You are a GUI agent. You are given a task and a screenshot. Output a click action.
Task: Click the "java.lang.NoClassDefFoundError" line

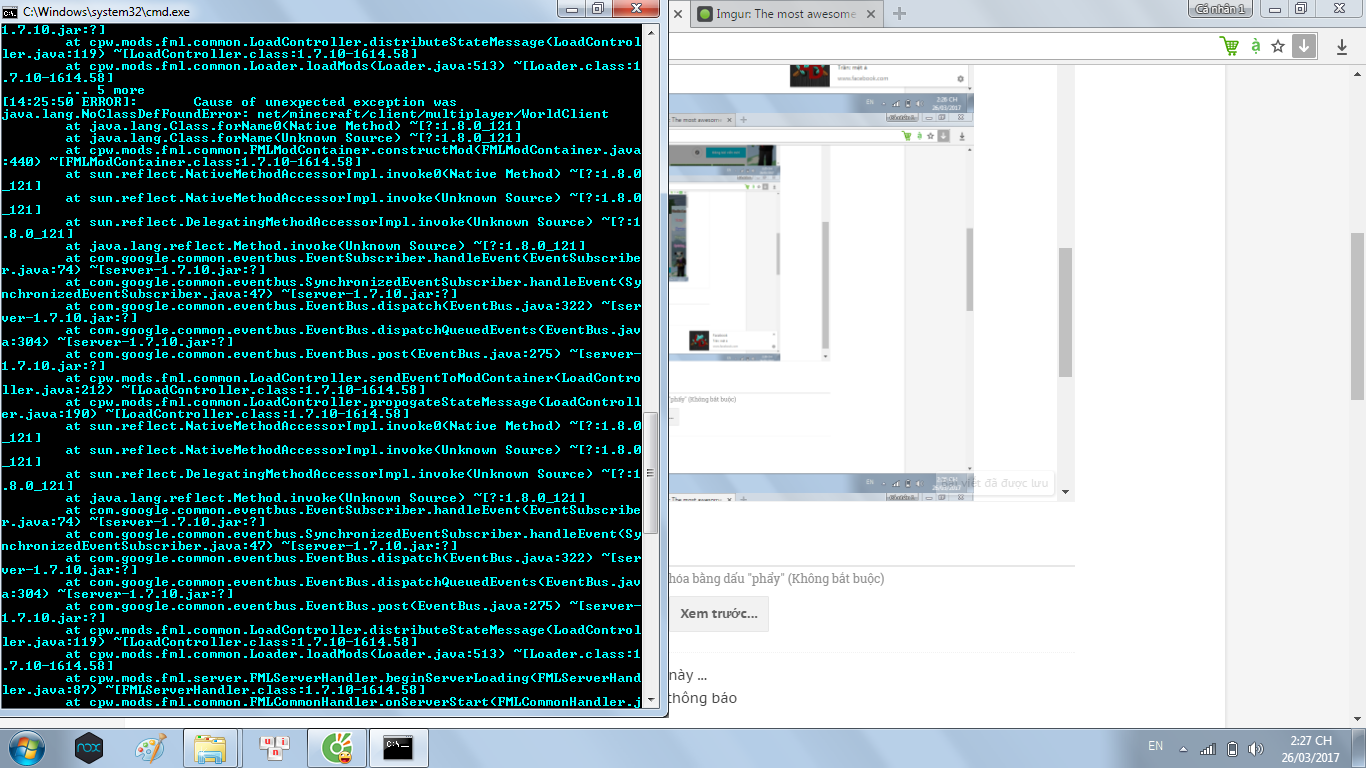pyautogui.click(x=305, y=114)
